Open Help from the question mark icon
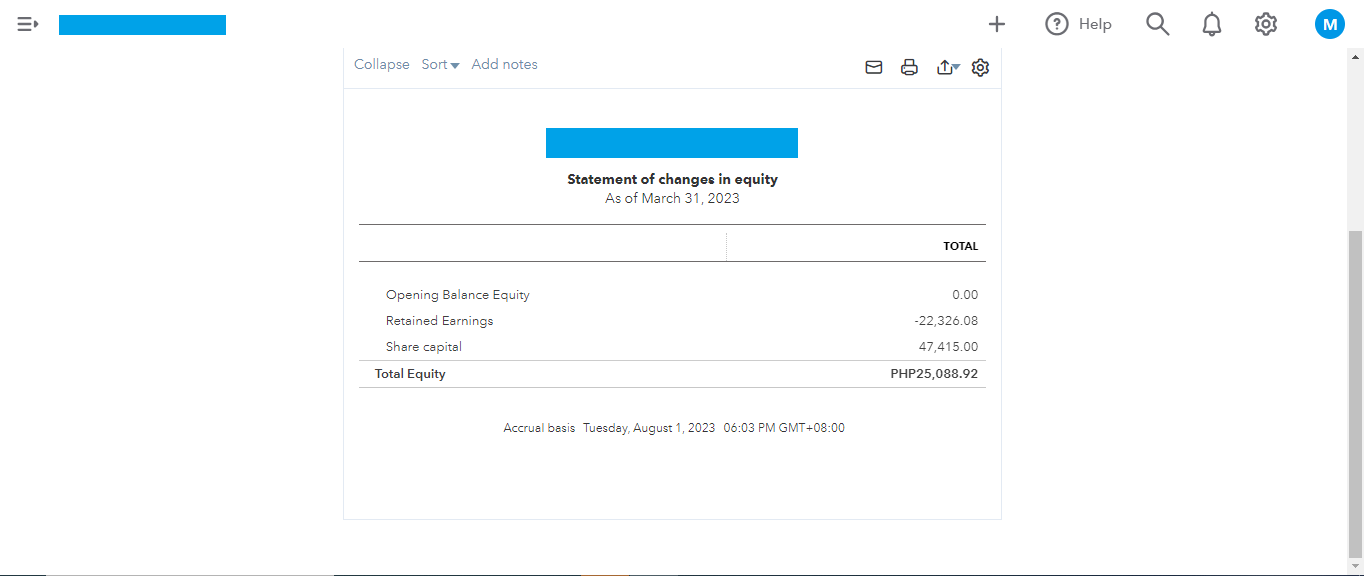The image size is (1364, 576). (1057, 24)
